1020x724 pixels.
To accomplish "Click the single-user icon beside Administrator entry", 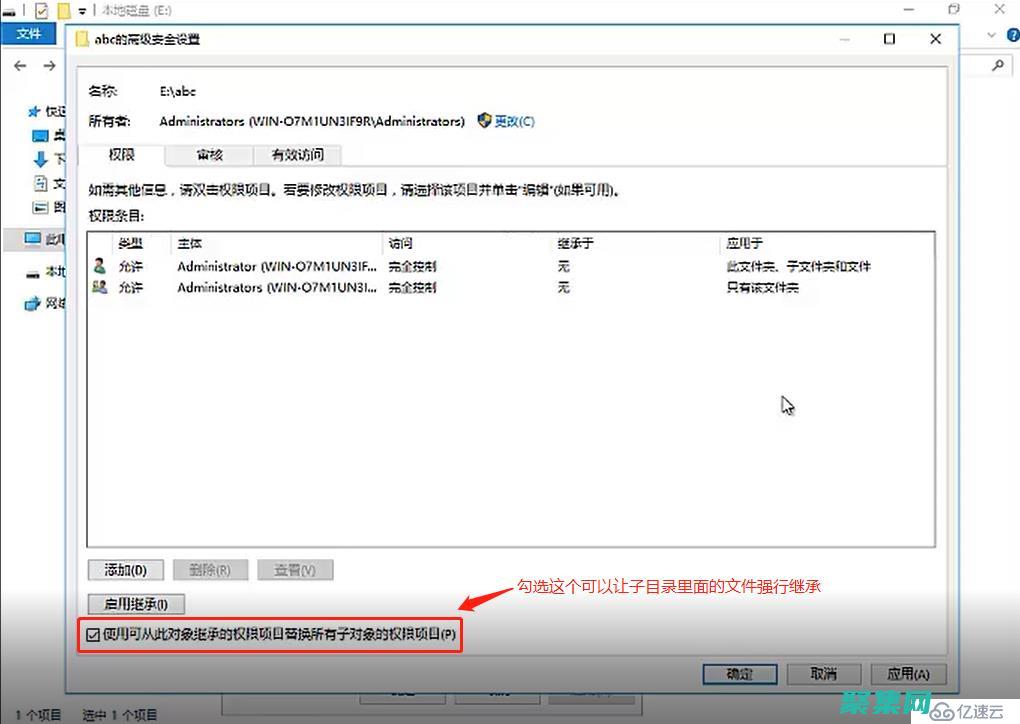I will click(x=101, y=266).
